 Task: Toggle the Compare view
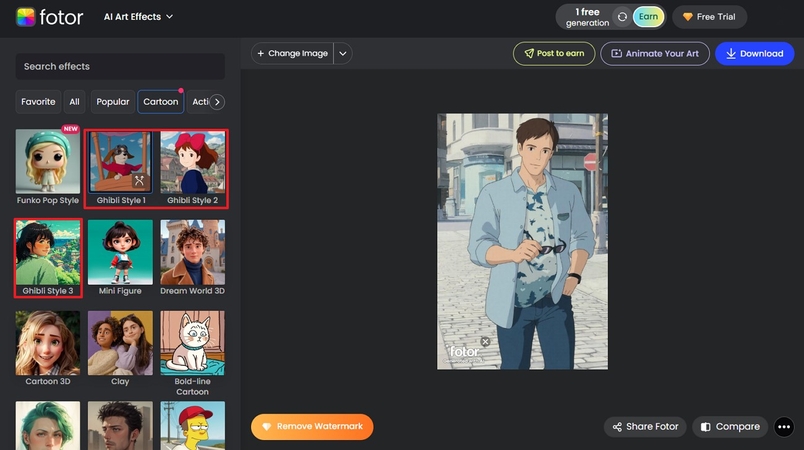coord(730,426)
